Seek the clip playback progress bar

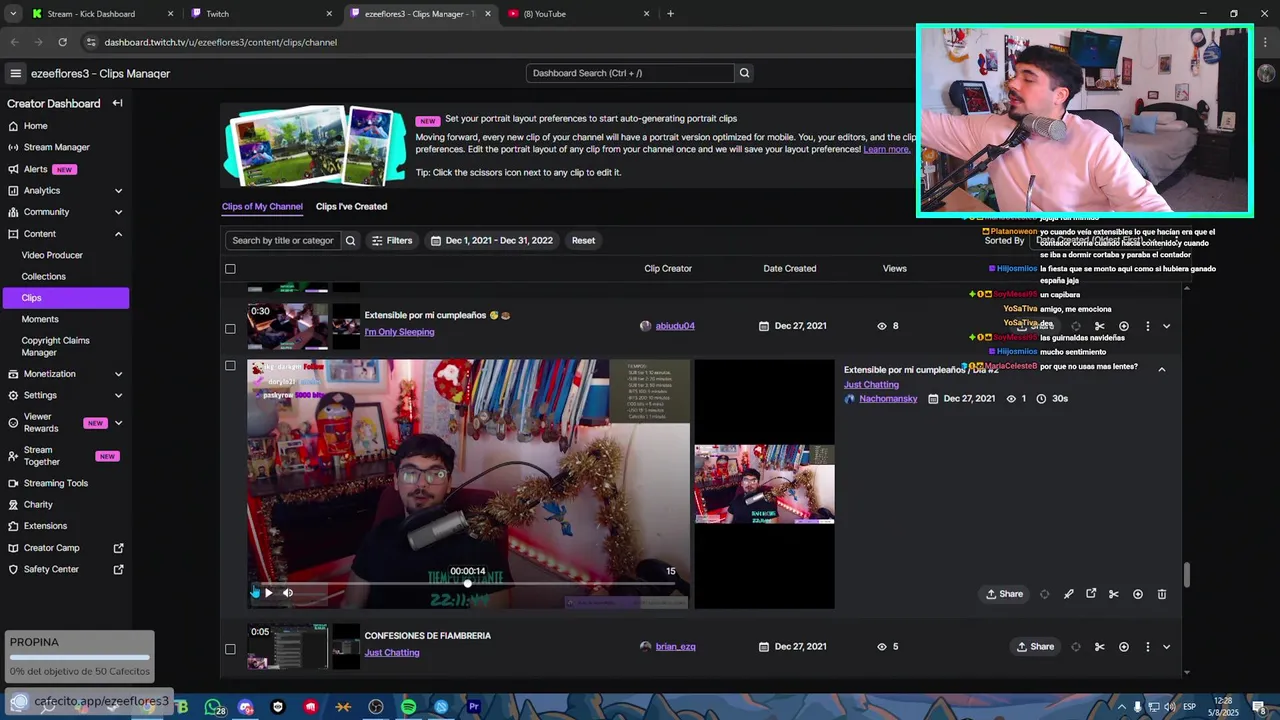467,583
